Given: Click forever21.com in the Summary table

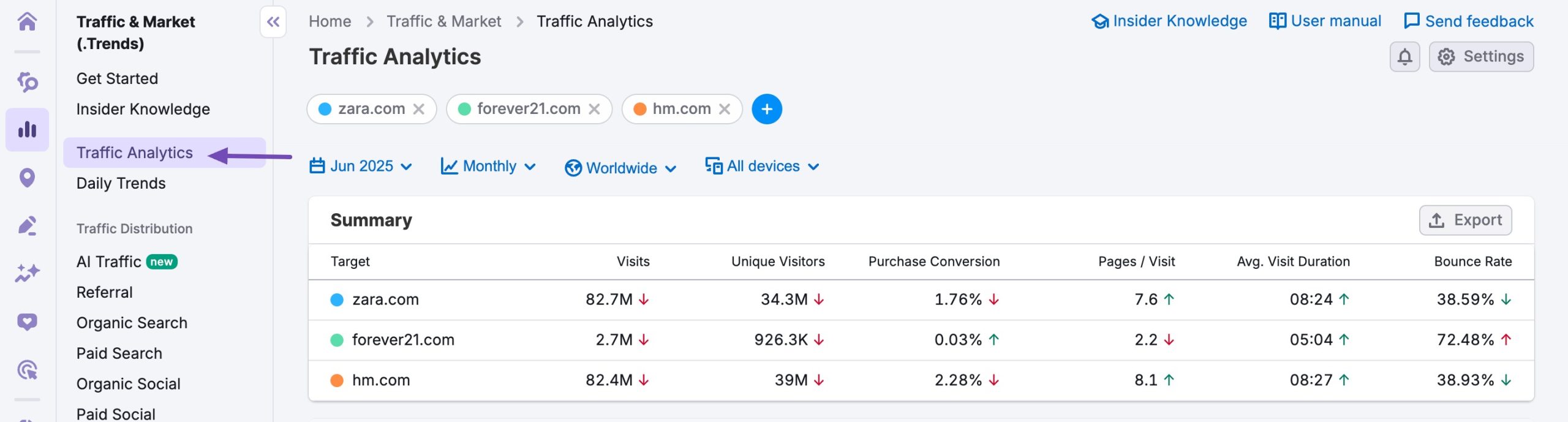Looking at the screenshot, I should (403, 340).
